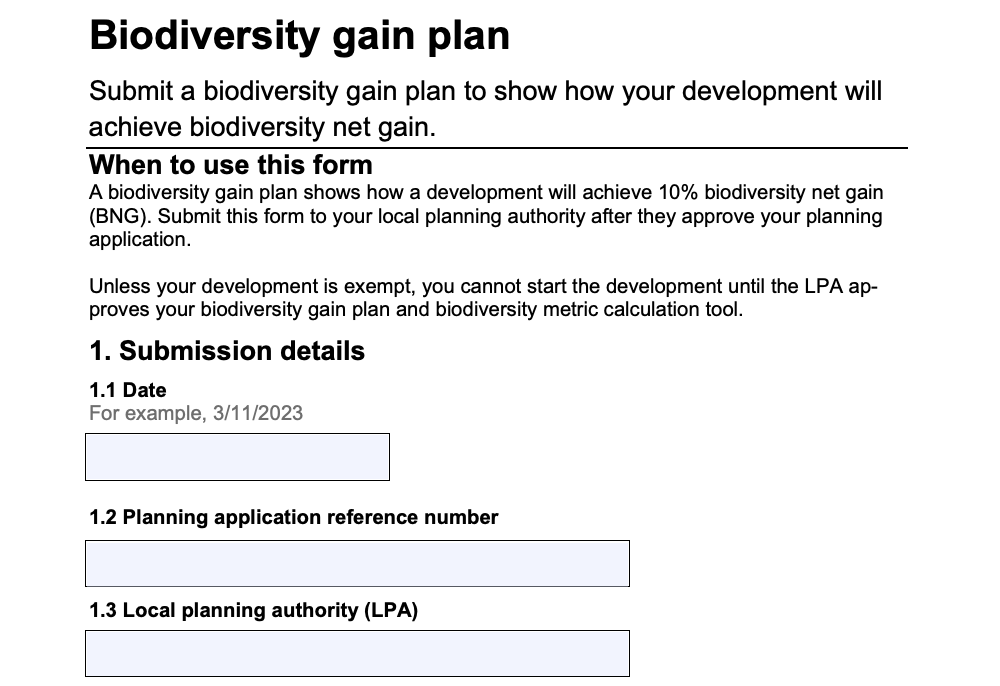Viewport: 1000px width, 686px height.
Task: Click the 'Biodiversity gain plan' main title
Action: point(299,35)
